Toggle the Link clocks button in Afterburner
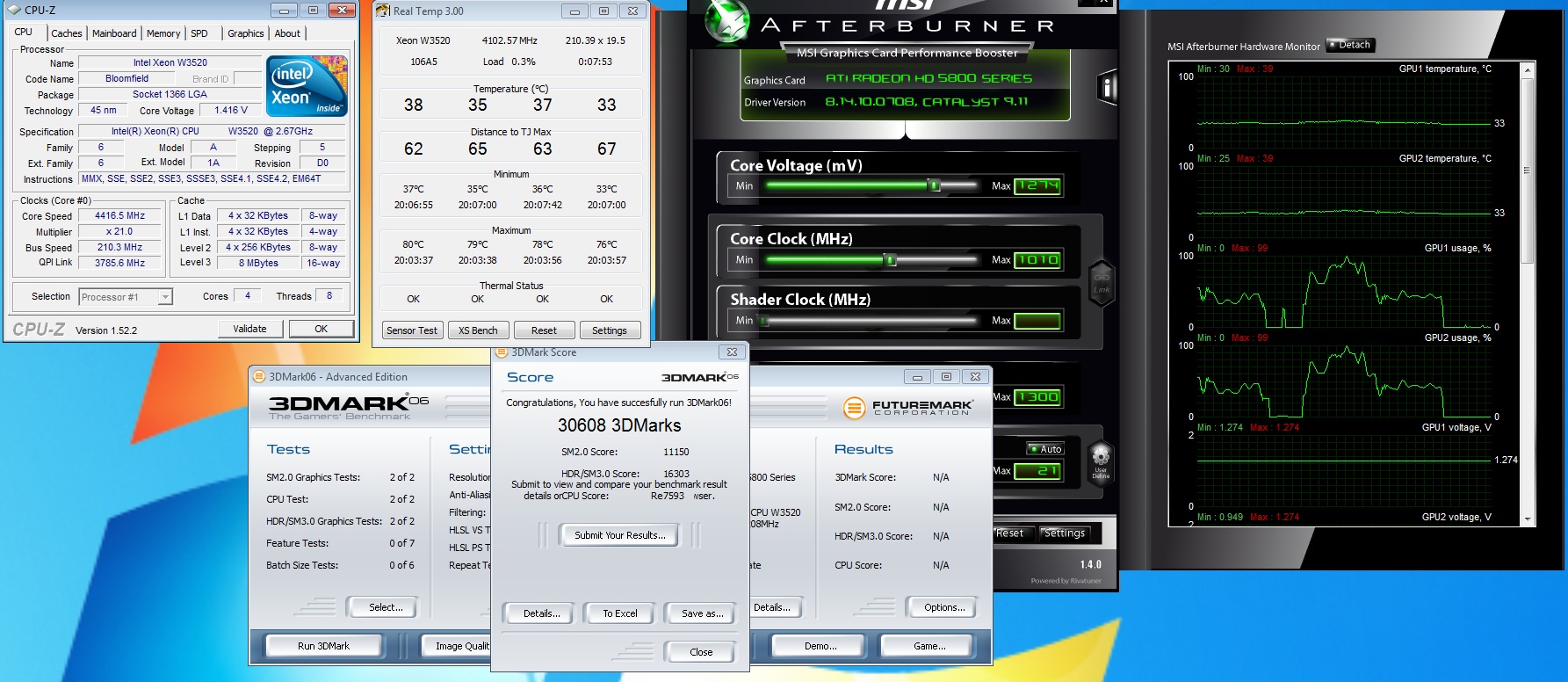Viewport: 1568px width, 682px height. (x=1102, y=283)
